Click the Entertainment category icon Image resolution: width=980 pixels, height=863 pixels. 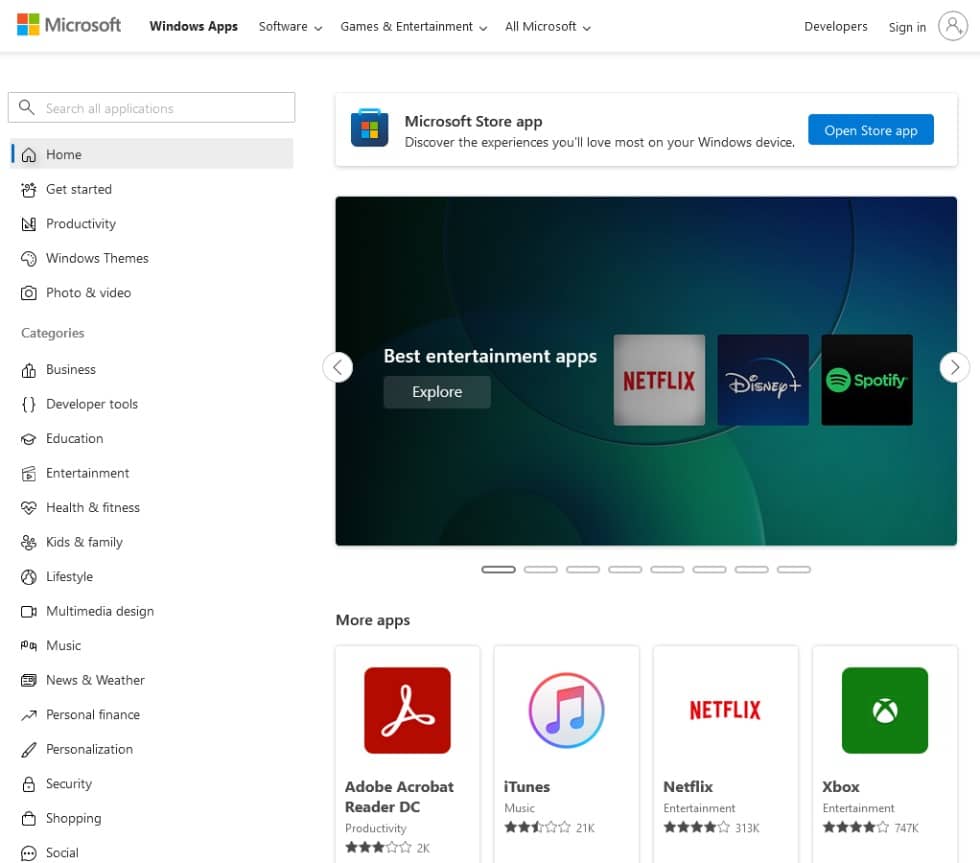pyautogui.click(x=29, y=474)
